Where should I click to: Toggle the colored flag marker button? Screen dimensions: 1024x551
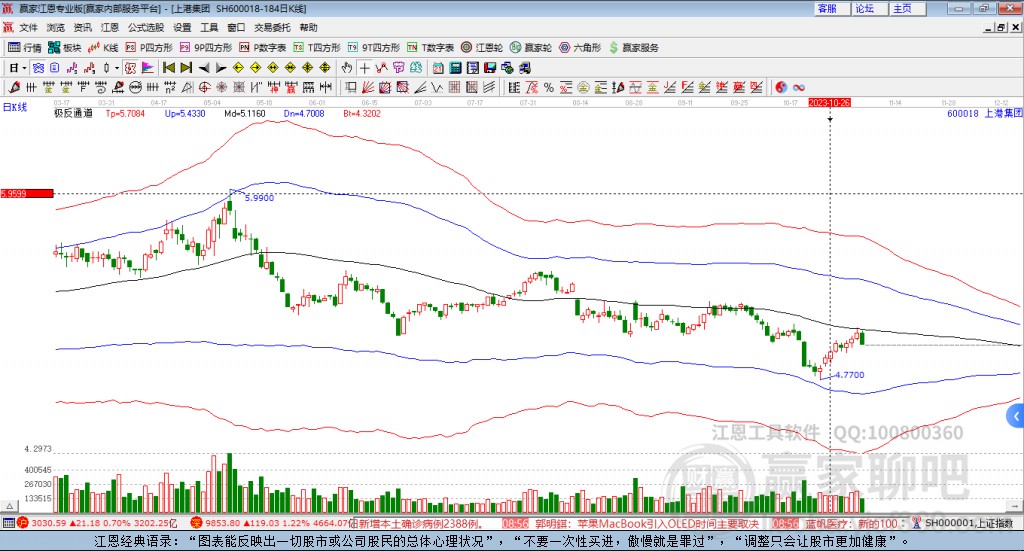point(148,68)
